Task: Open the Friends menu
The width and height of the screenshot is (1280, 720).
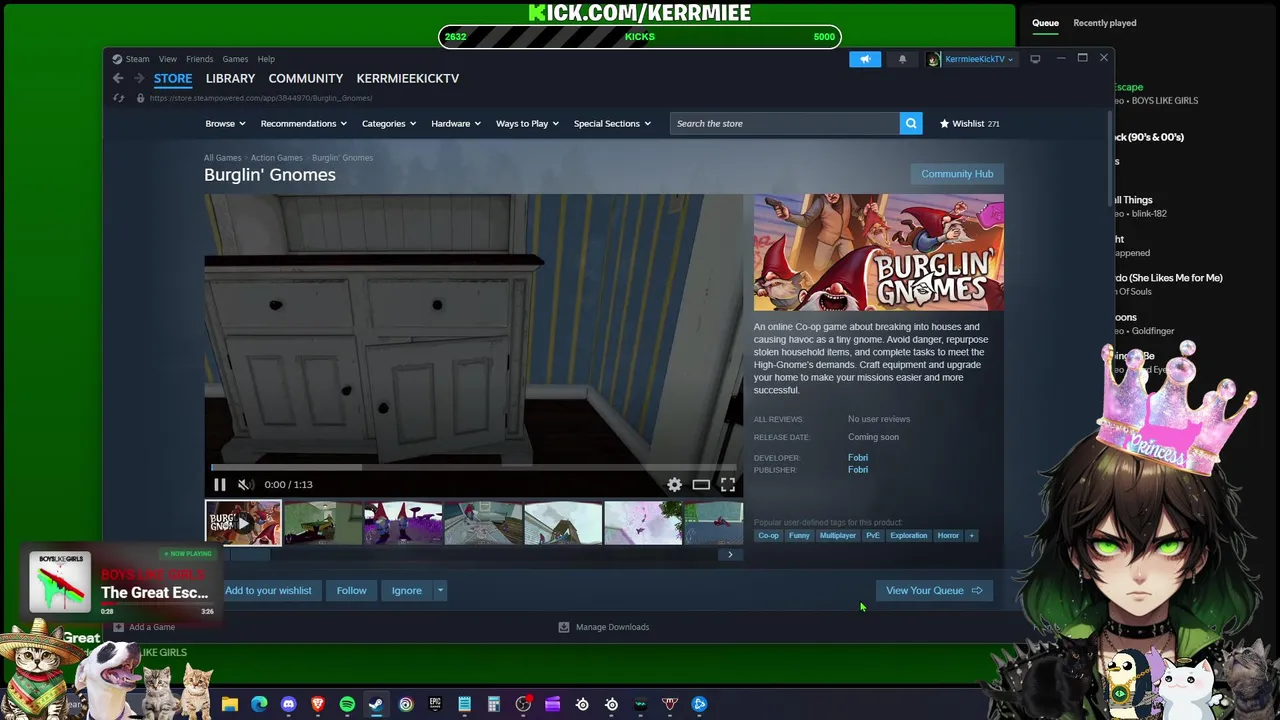Action: (199, 59)
